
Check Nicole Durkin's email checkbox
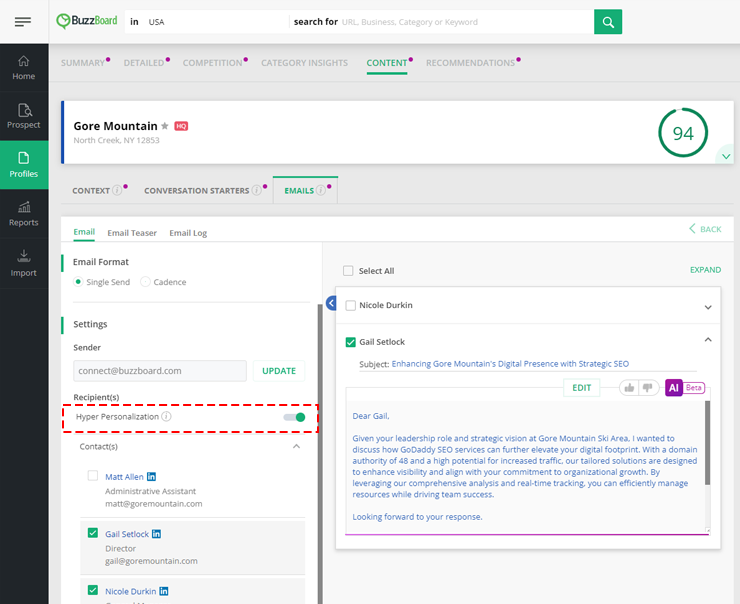(351, 305)
